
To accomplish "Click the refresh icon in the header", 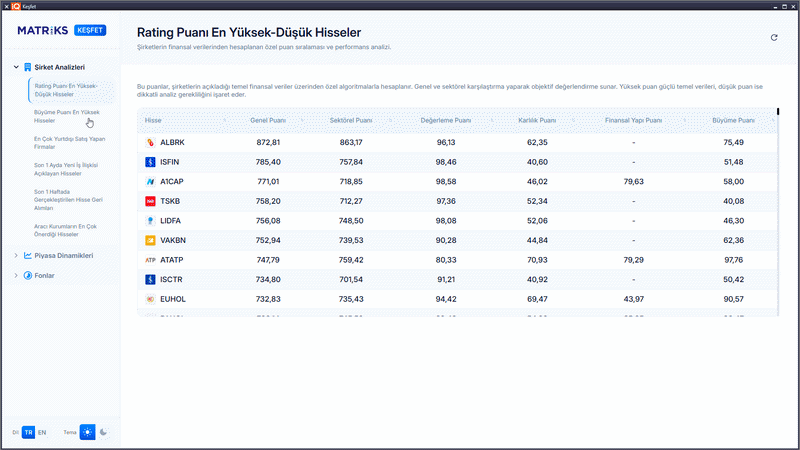I will [x=773, y=38].
